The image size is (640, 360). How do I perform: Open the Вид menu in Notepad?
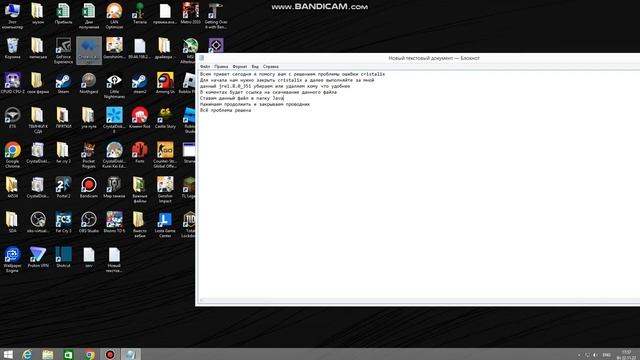coord(255,67)
